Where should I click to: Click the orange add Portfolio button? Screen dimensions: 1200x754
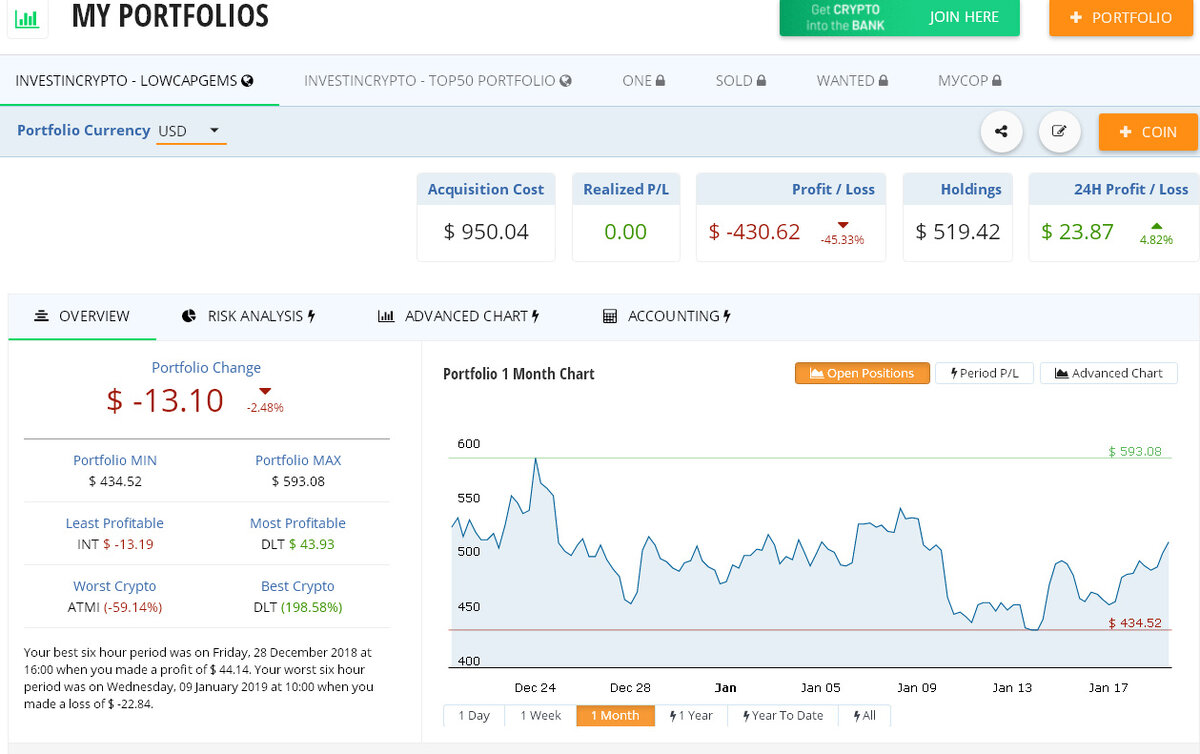(1121, 18)
